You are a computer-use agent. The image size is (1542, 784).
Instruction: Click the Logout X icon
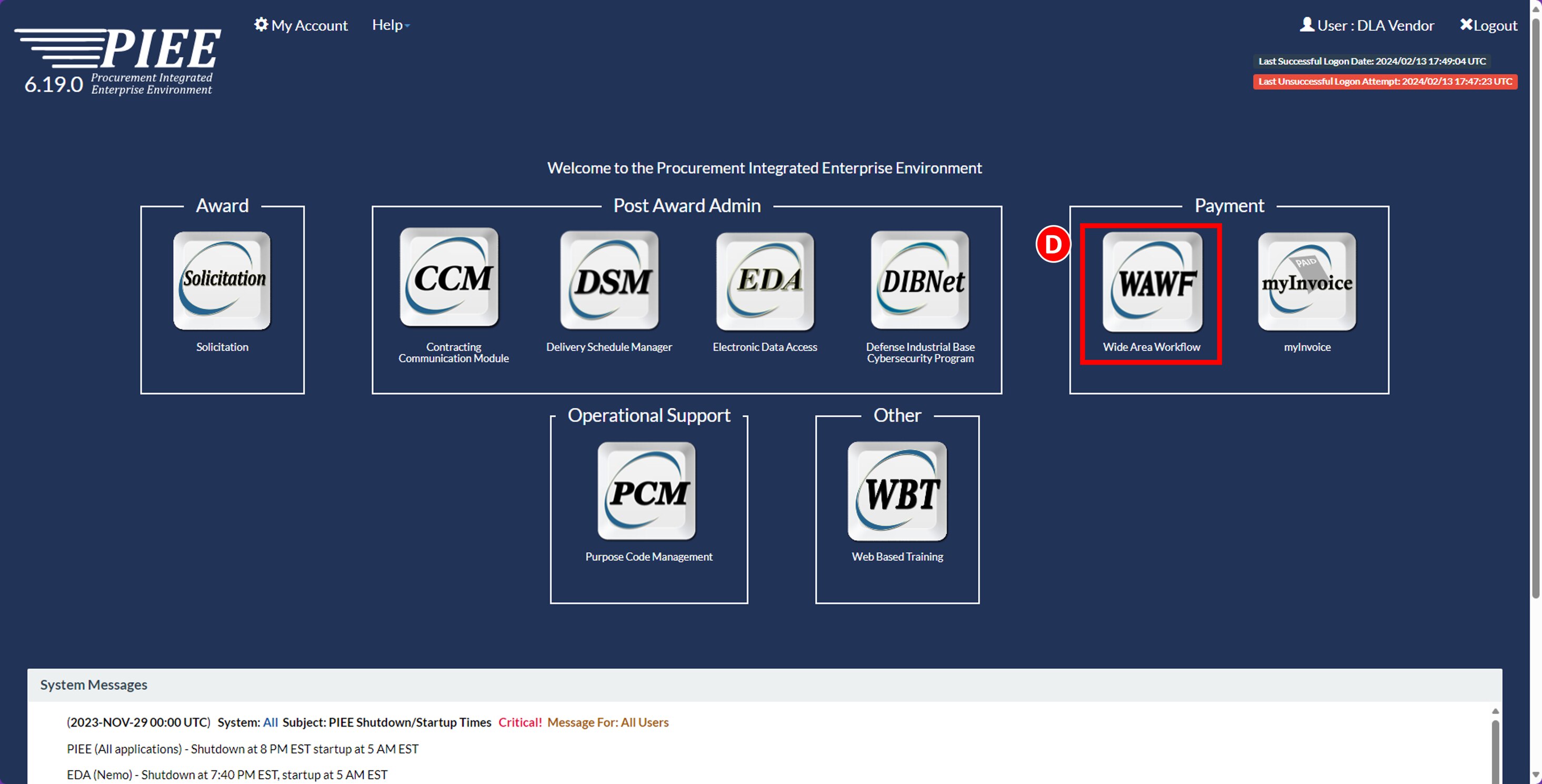point(1466,25)
